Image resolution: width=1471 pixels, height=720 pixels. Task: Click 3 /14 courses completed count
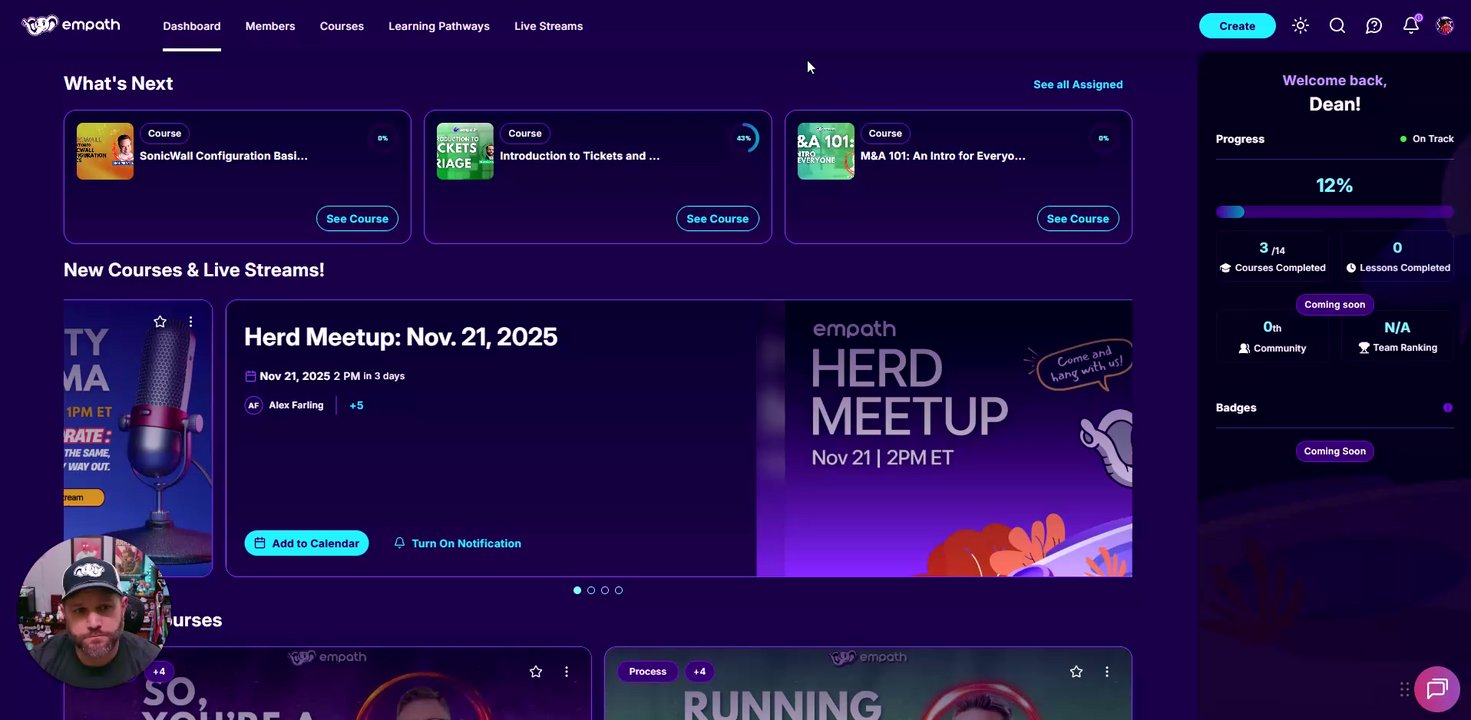tap(1272, 248)
